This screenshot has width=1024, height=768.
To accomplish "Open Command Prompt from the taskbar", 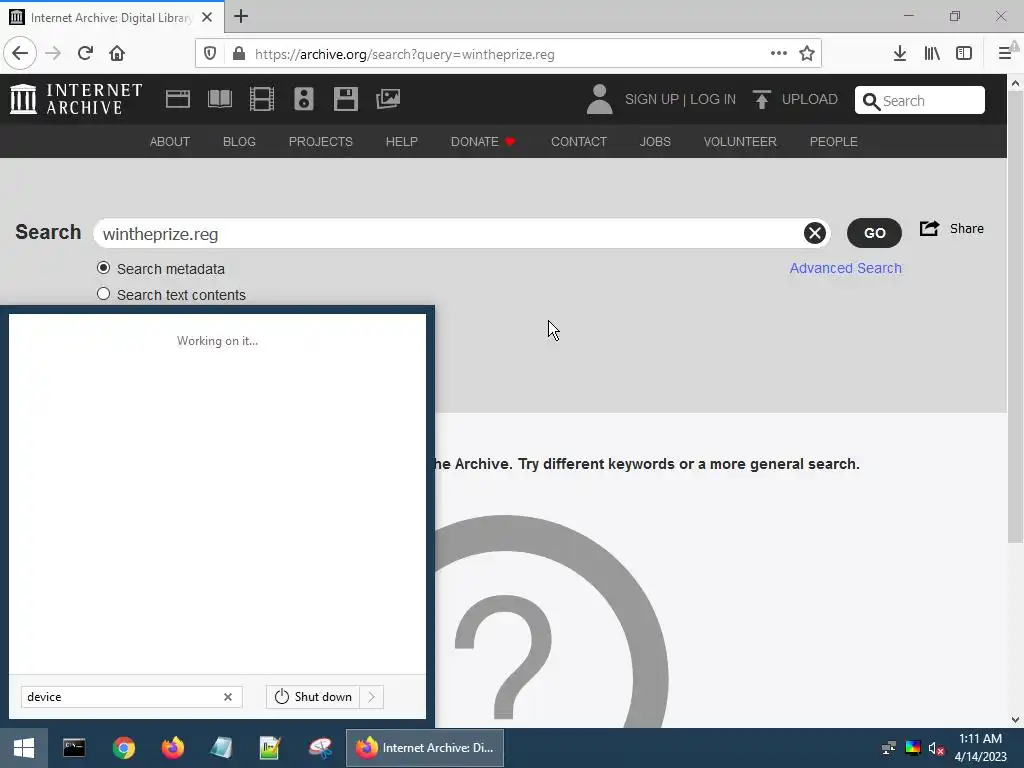I will click(x=74, y=748).
